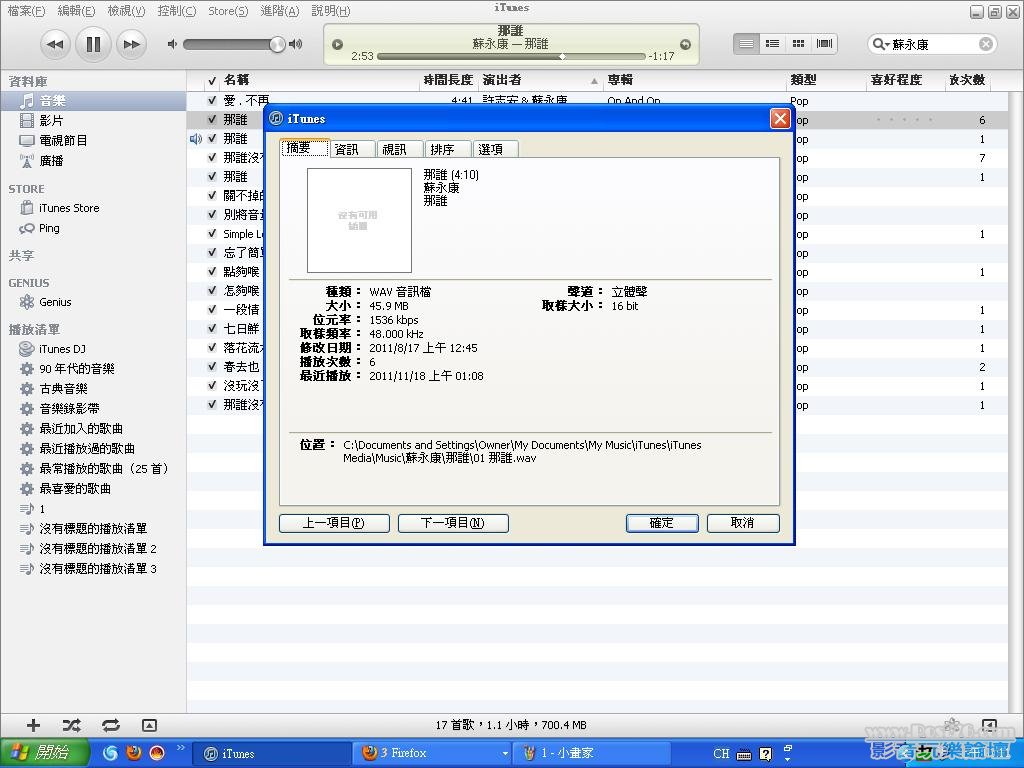Open the iTunes DJ playlist
This screenshot has width=1024, height=768.
(x=93, y=349)
